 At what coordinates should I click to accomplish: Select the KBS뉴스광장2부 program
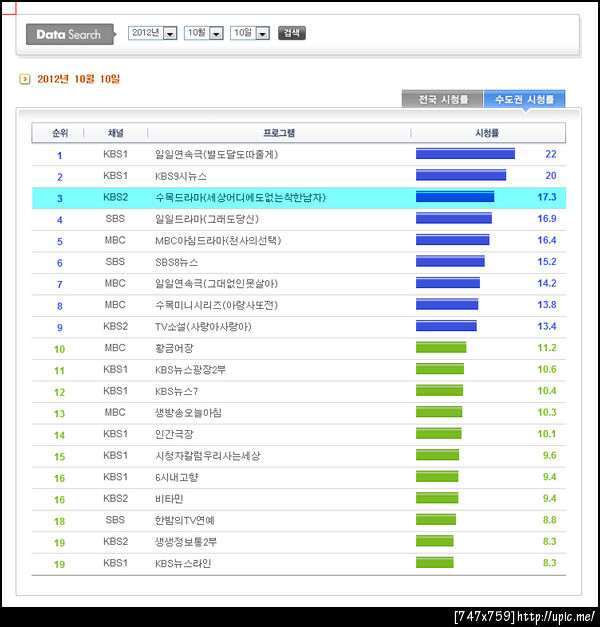190,370
